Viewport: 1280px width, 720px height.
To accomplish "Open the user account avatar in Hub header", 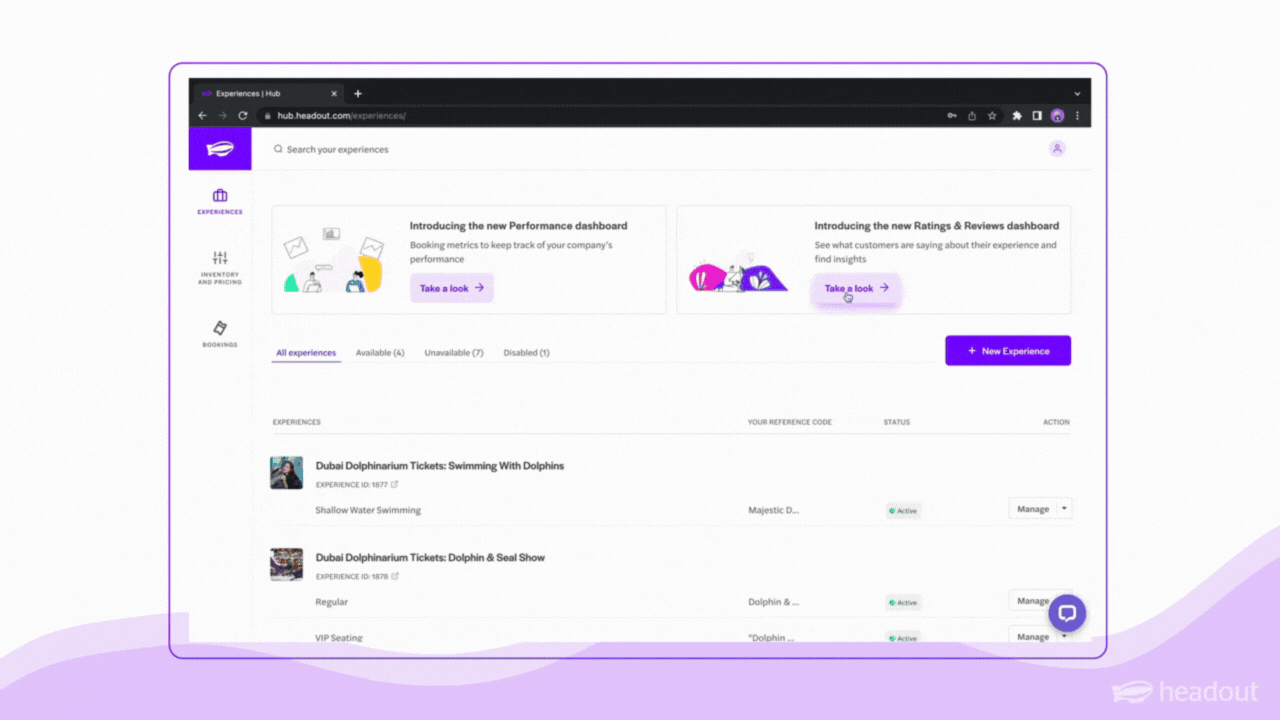I will (1057, 148).
